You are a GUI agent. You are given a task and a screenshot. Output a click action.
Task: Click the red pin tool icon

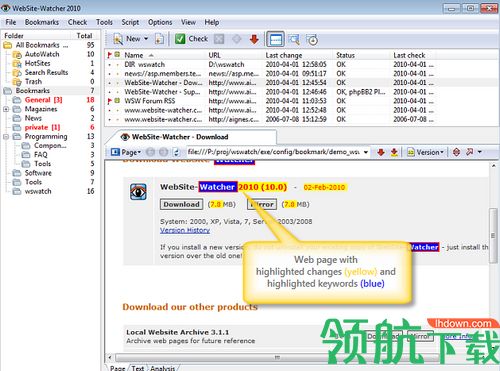(x=470, y=152)
